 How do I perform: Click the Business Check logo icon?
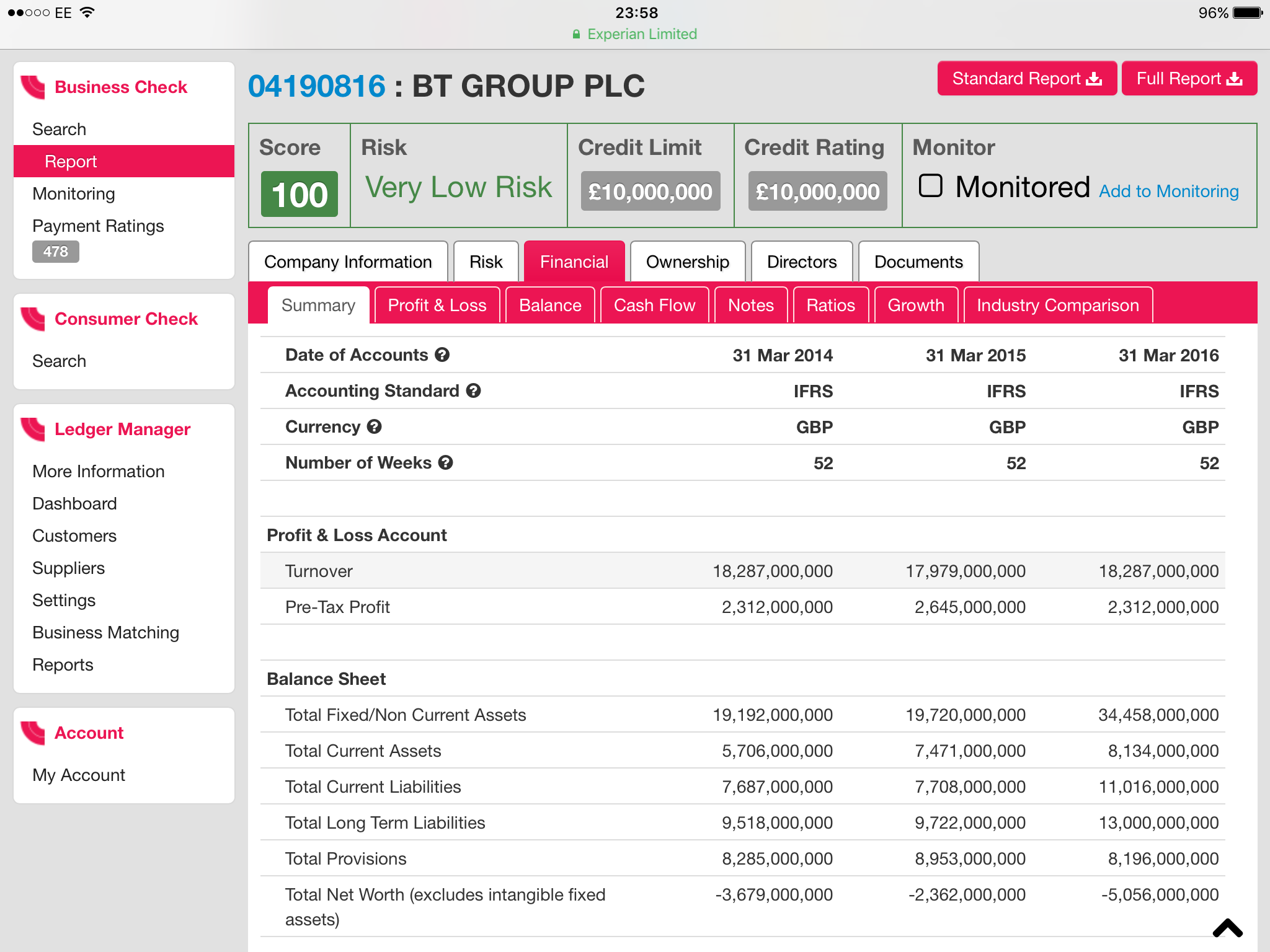tap(33, 87)
